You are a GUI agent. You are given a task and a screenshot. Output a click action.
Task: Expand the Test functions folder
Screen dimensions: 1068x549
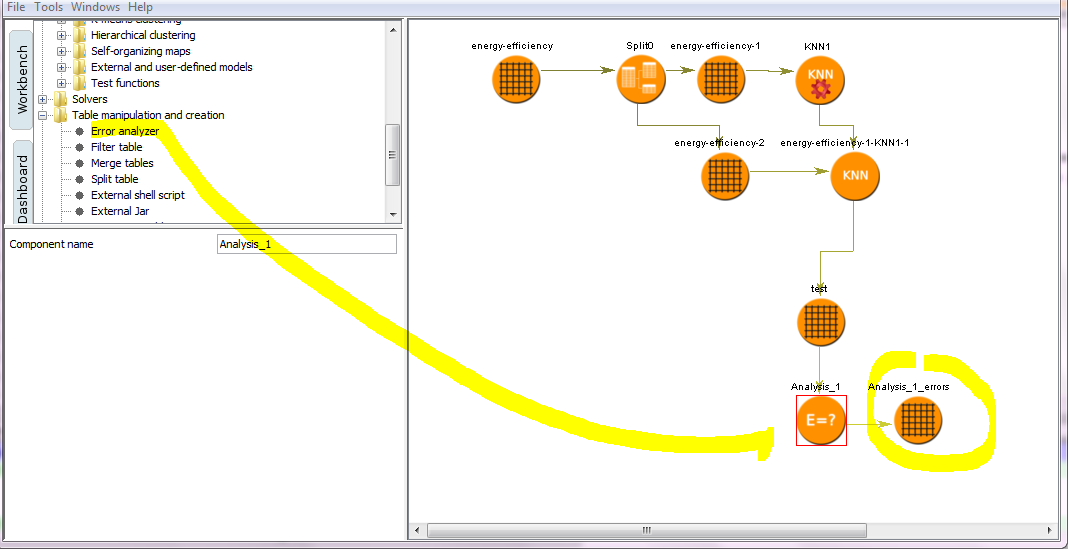(x=62, y=83)
